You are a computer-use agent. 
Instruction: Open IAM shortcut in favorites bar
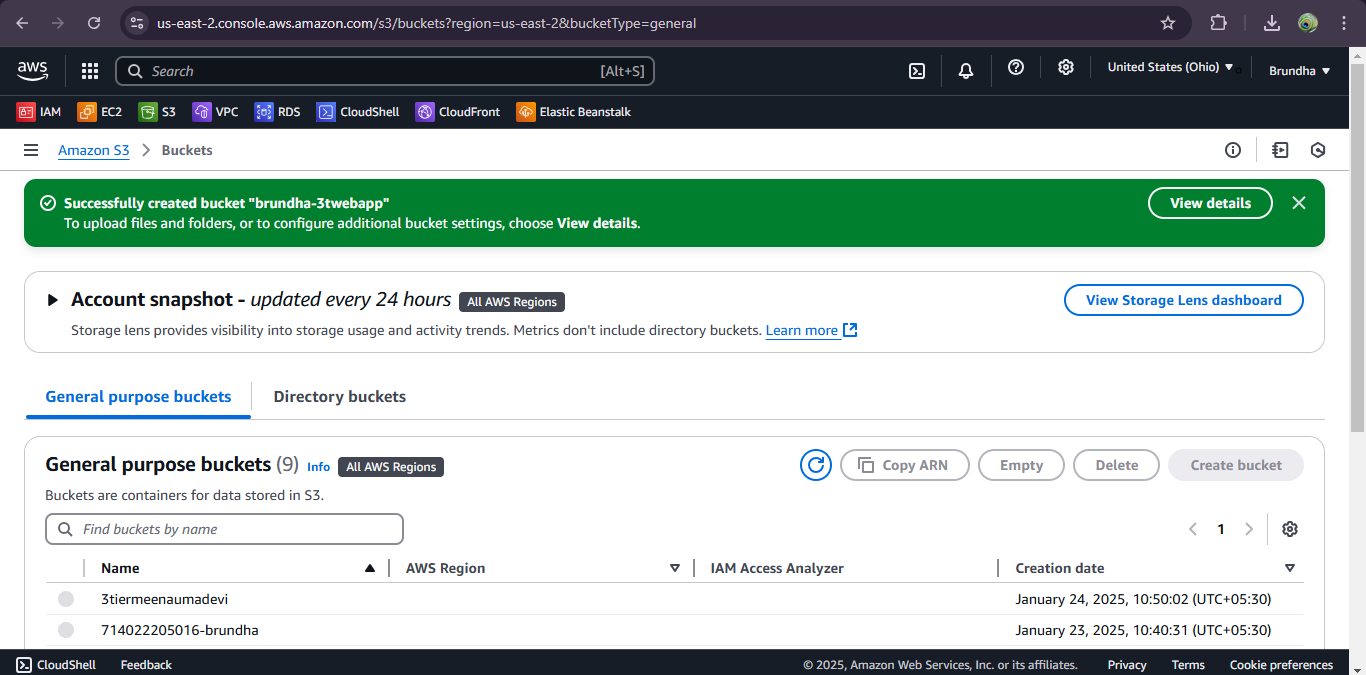(39, 112)
